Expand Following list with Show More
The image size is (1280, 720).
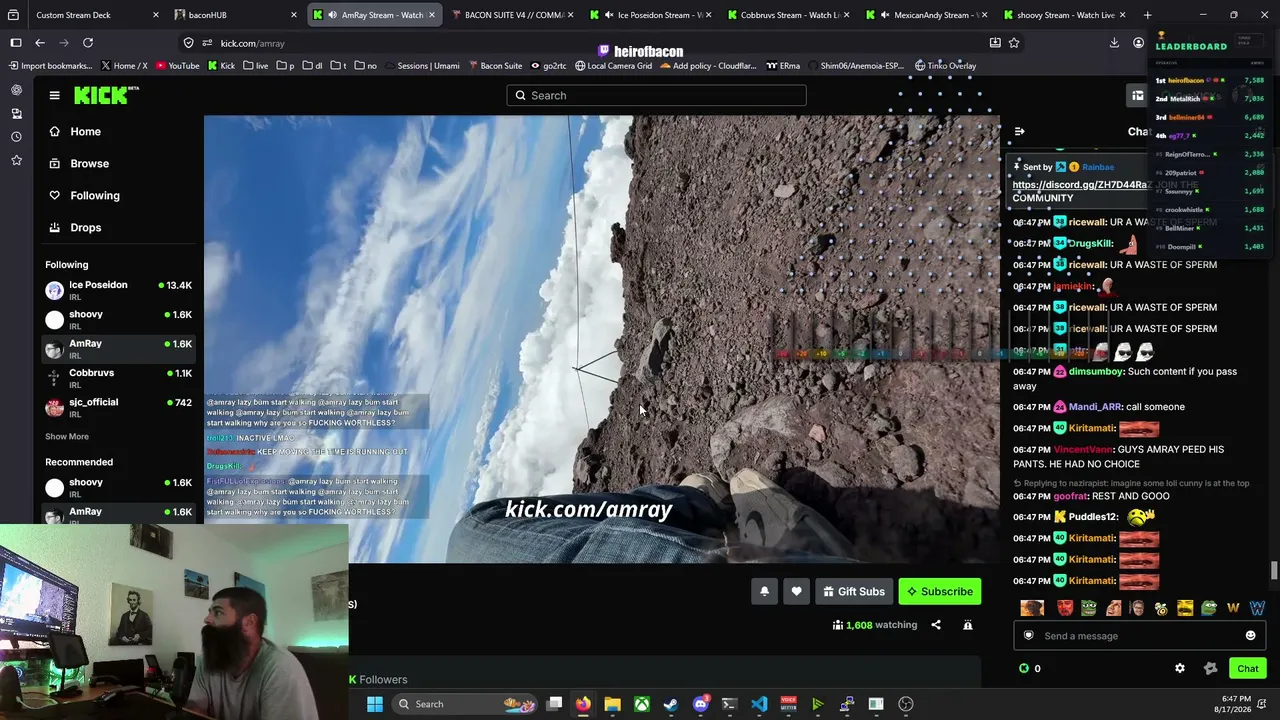(67, 436)
